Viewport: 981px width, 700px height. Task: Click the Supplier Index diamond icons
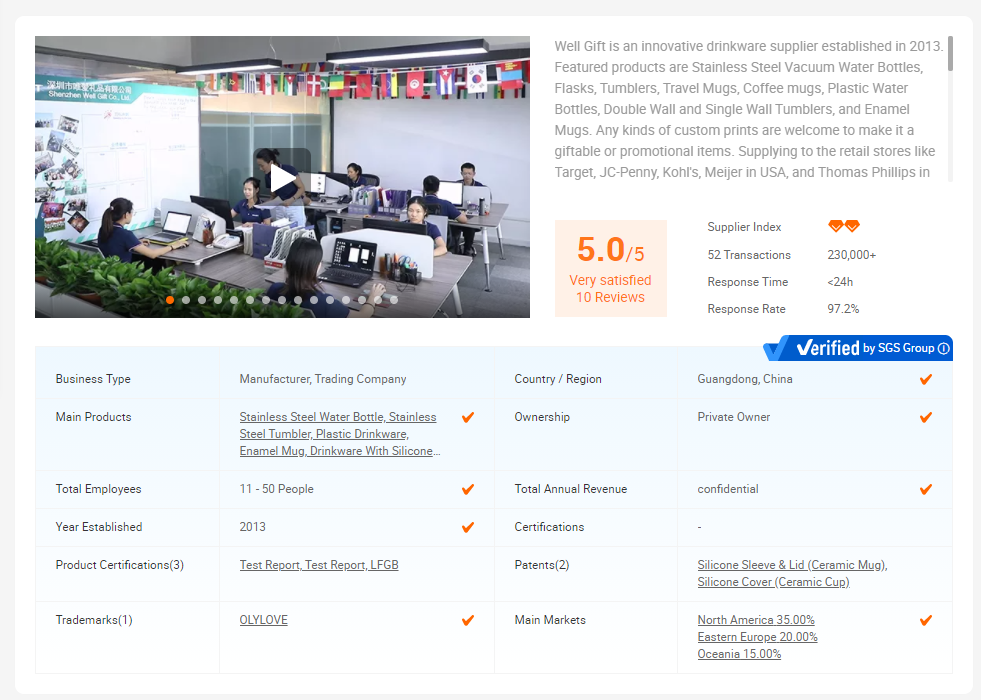point(844,226)
